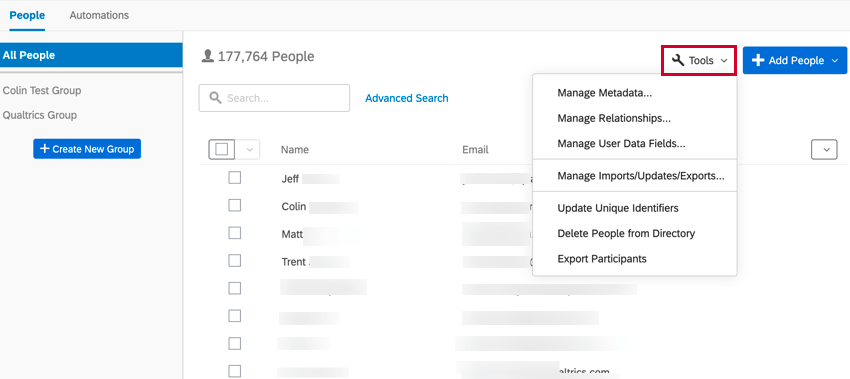850x379 pixels.
Task: Tick the checkbox next to Jeff
Action: [x=234, y=178]
